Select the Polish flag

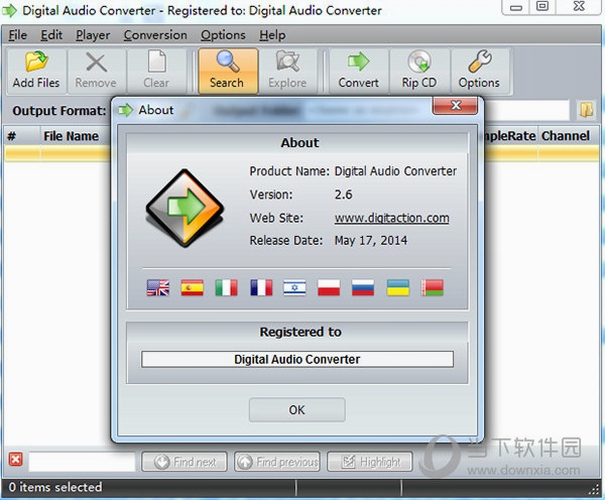pos(329,288)
